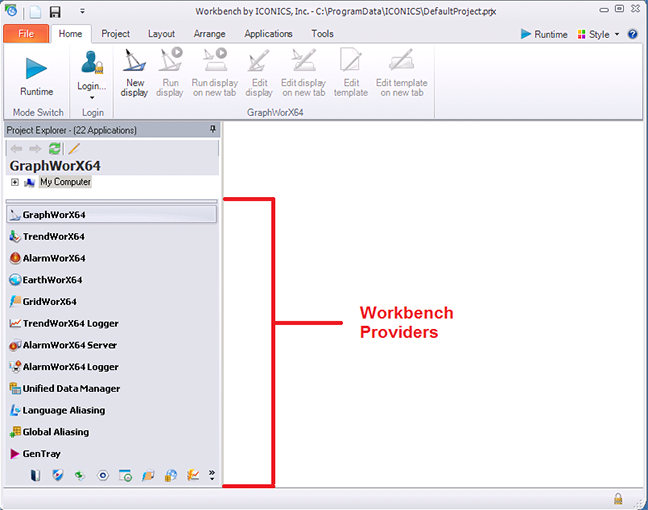Image resolution: width=648 pixels, height=510 pixels.
Task: Click the pencil edit icon in Project Explorer
Action: pos(73,148)
